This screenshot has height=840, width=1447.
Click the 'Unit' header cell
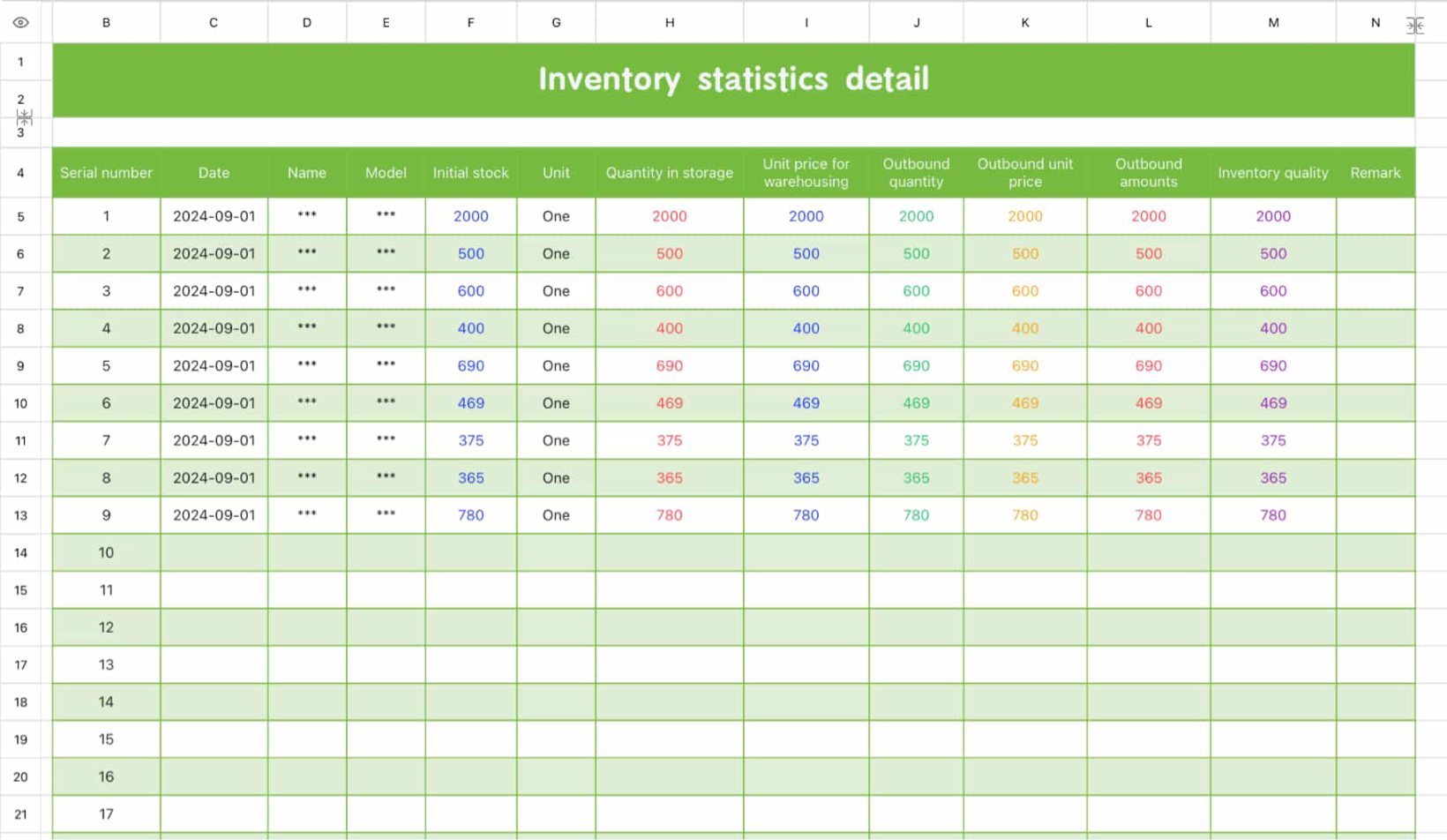pos(556,173)
